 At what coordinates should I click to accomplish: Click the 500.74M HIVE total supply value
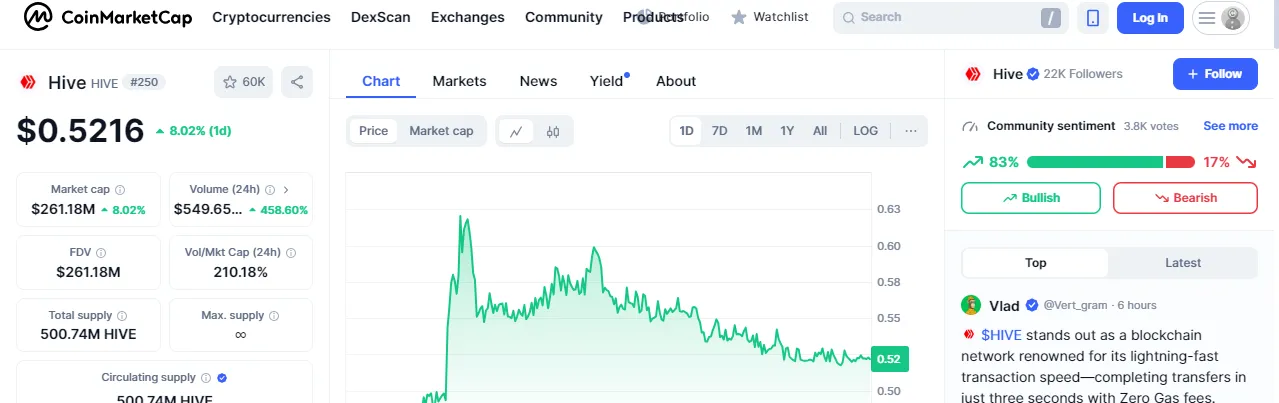[88, 335]
